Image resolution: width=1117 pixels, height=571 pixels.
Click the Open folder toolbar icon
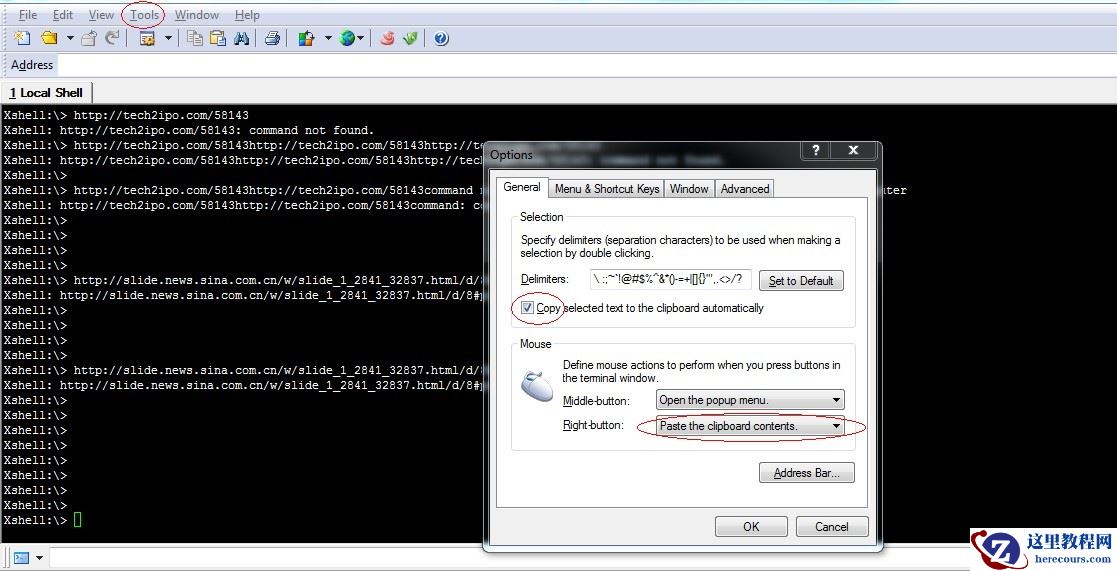49,38
